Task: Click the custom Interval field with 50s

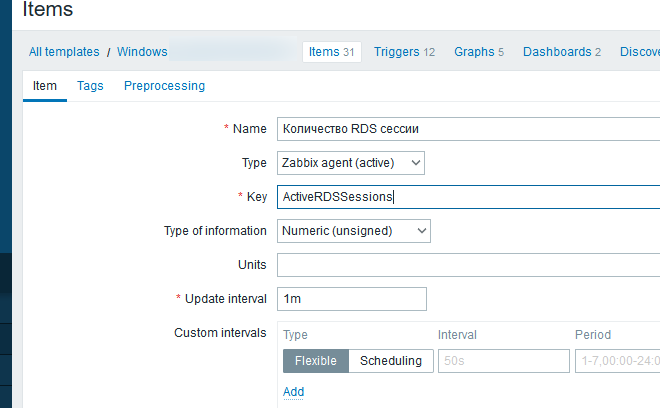Action: coord(503,361)
